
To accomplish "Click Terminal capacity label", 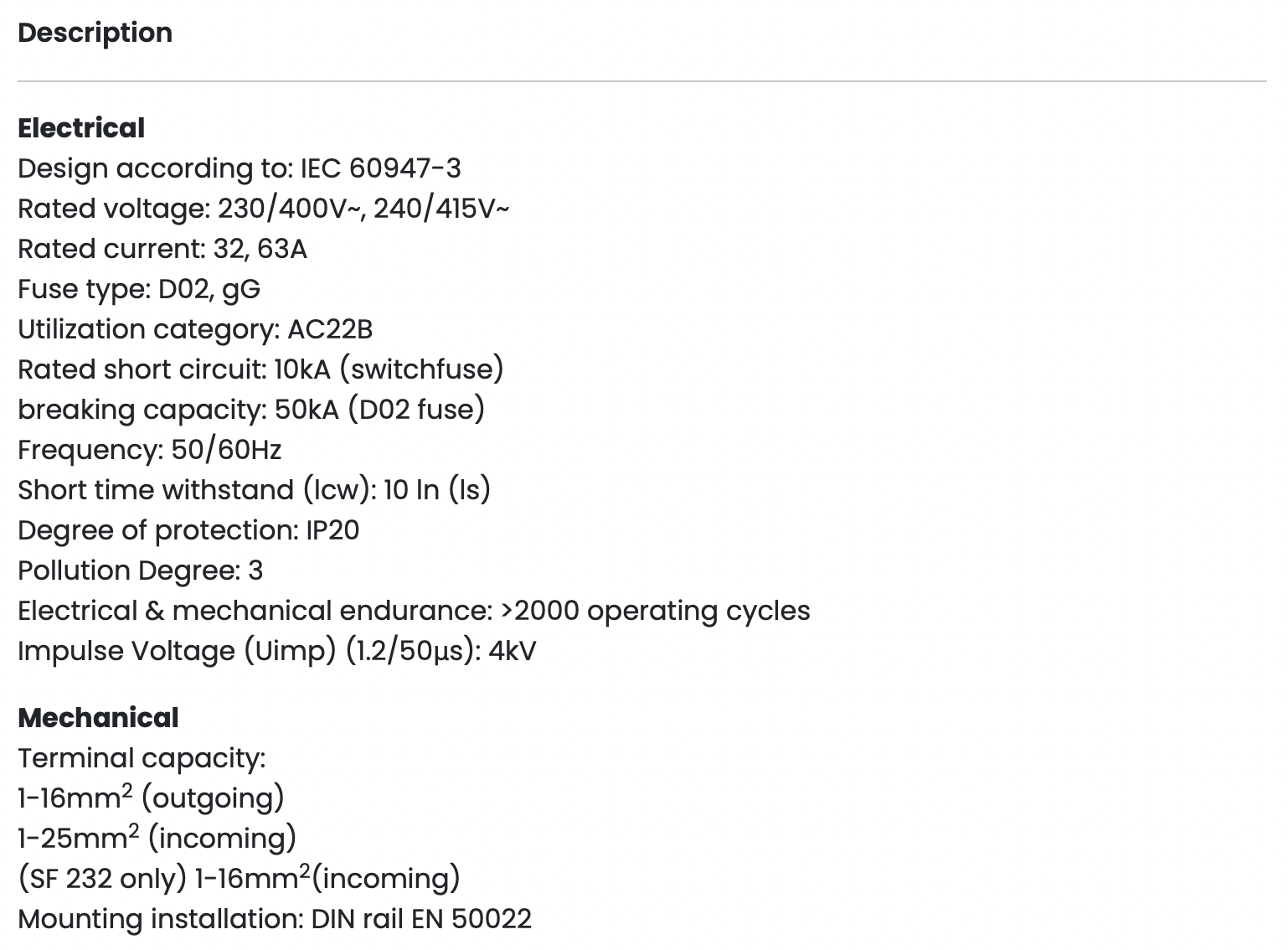I will point(142,758).
